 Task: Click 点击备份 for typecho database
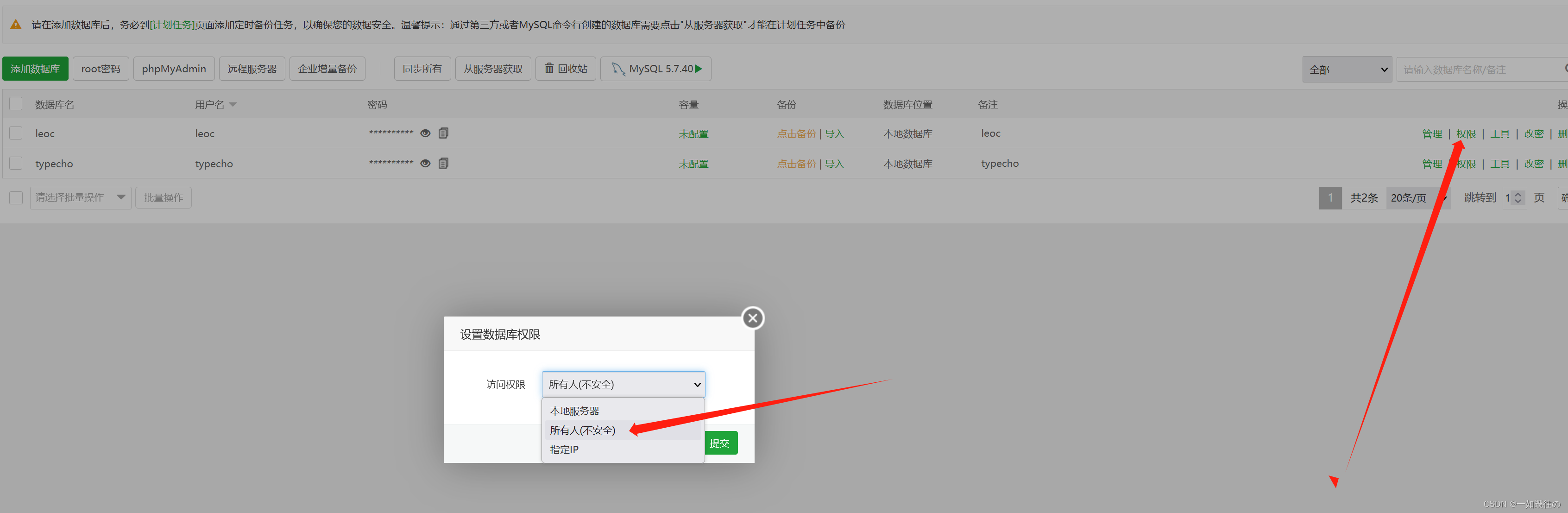(796, 163)
